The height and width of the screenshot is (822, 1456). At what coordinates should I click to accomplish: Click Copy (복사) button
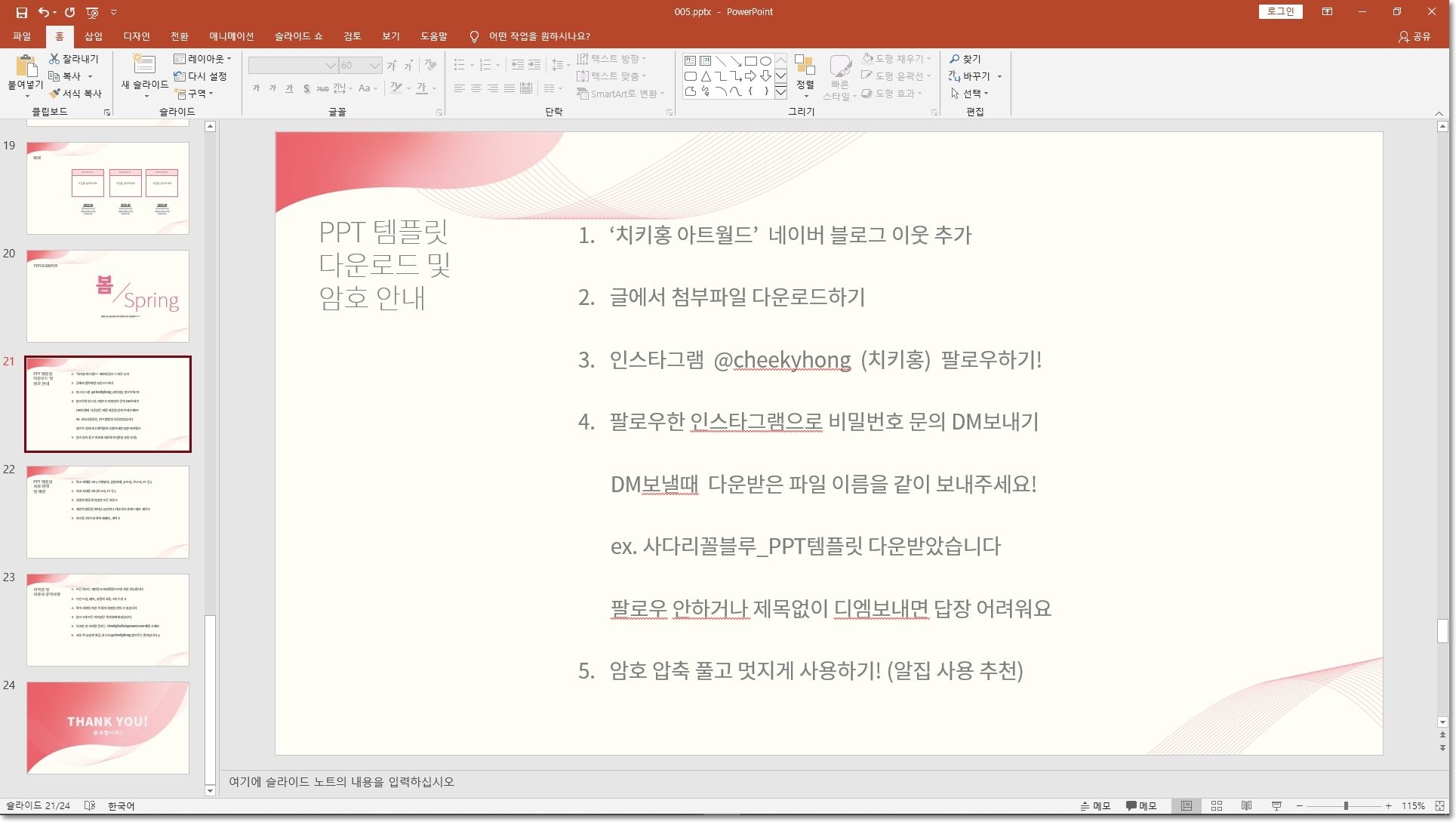click(x=65, y=76)
